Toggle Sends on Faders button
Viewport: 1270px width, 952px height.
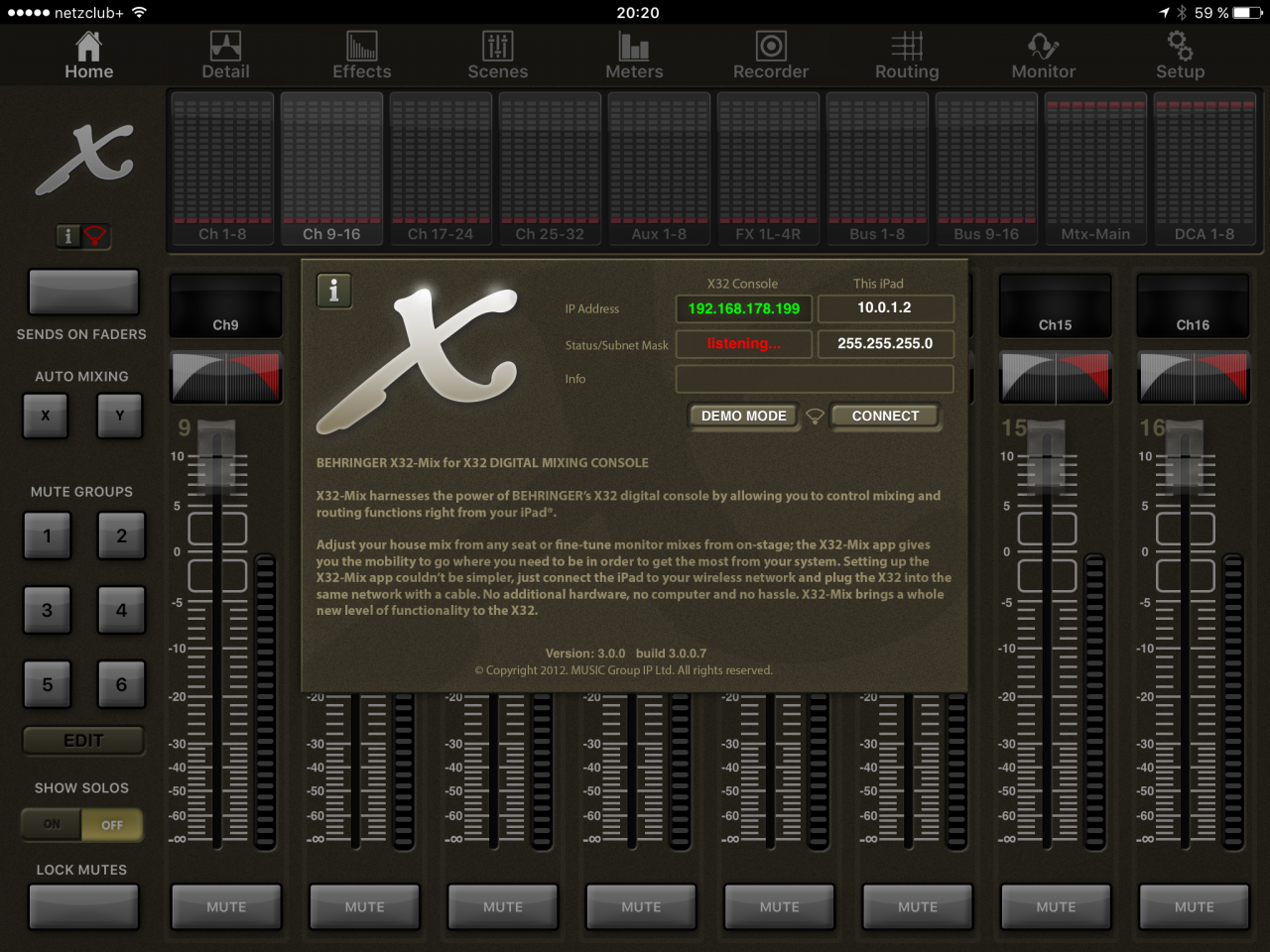[x=83, y=292]
